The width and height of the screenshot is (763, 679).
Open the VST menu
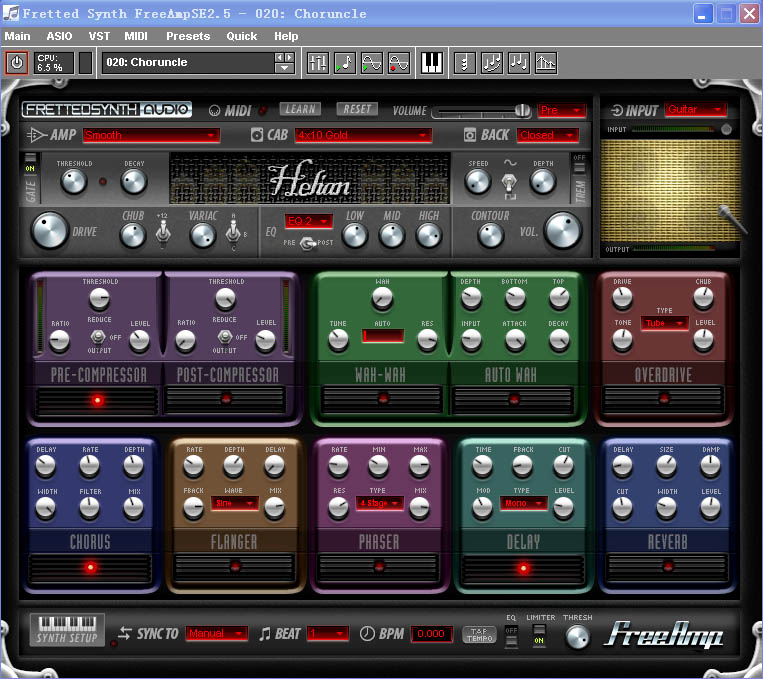pyautogui.click(x=99, y=36)
